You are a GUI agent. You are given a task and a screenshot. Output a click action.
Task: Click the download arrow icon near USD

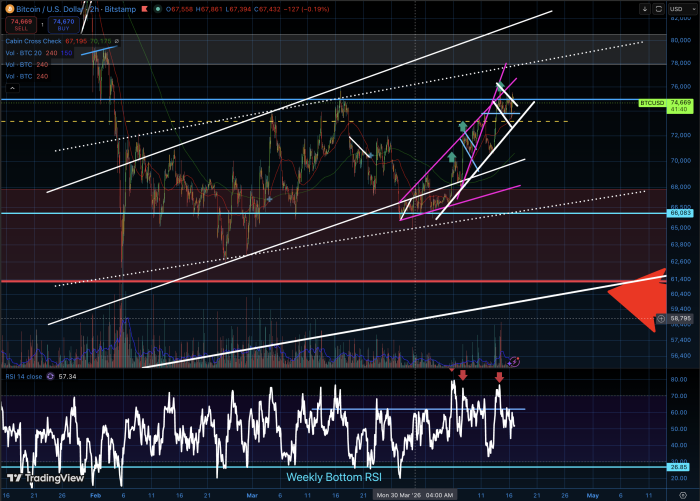click(x=644, y=9)
